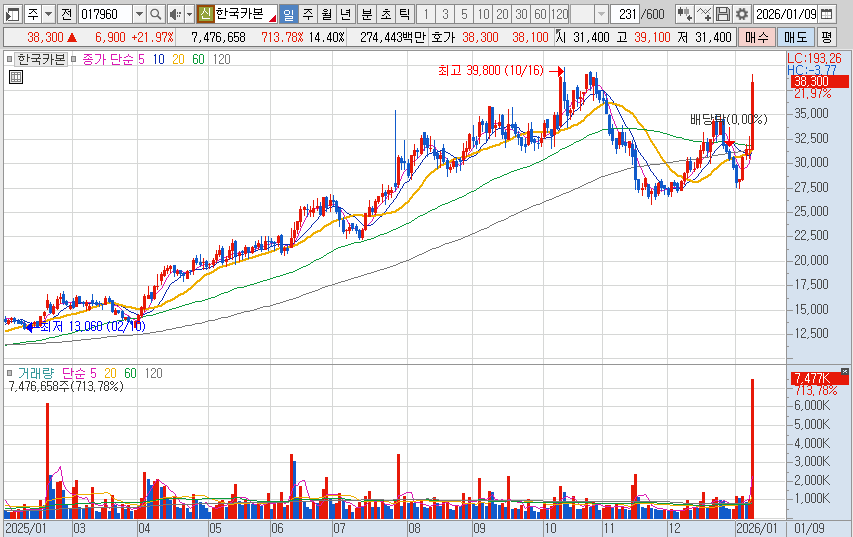The height and width of the screenshot is (537, 853).
Task: Click the red 매수 buy button
Action: (x=757, y=37)
